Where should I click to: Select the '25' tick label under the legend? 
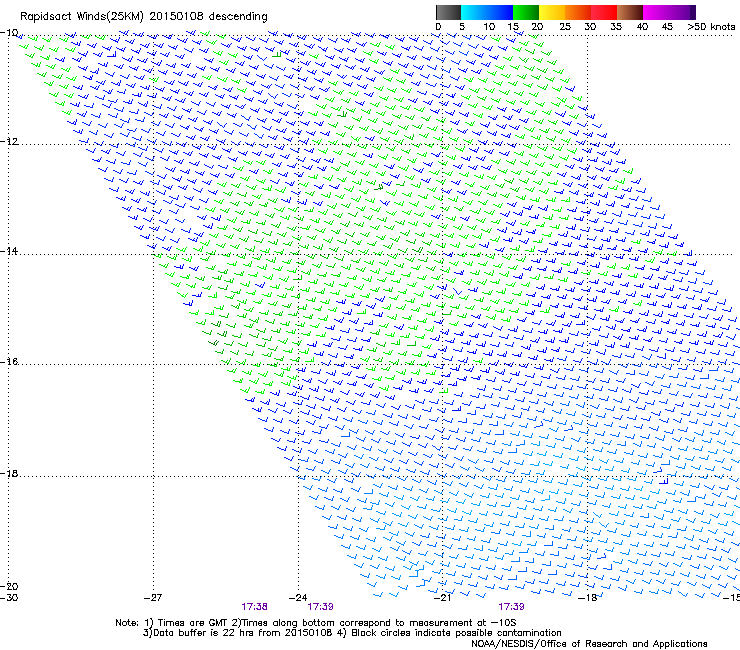[565, 27]
